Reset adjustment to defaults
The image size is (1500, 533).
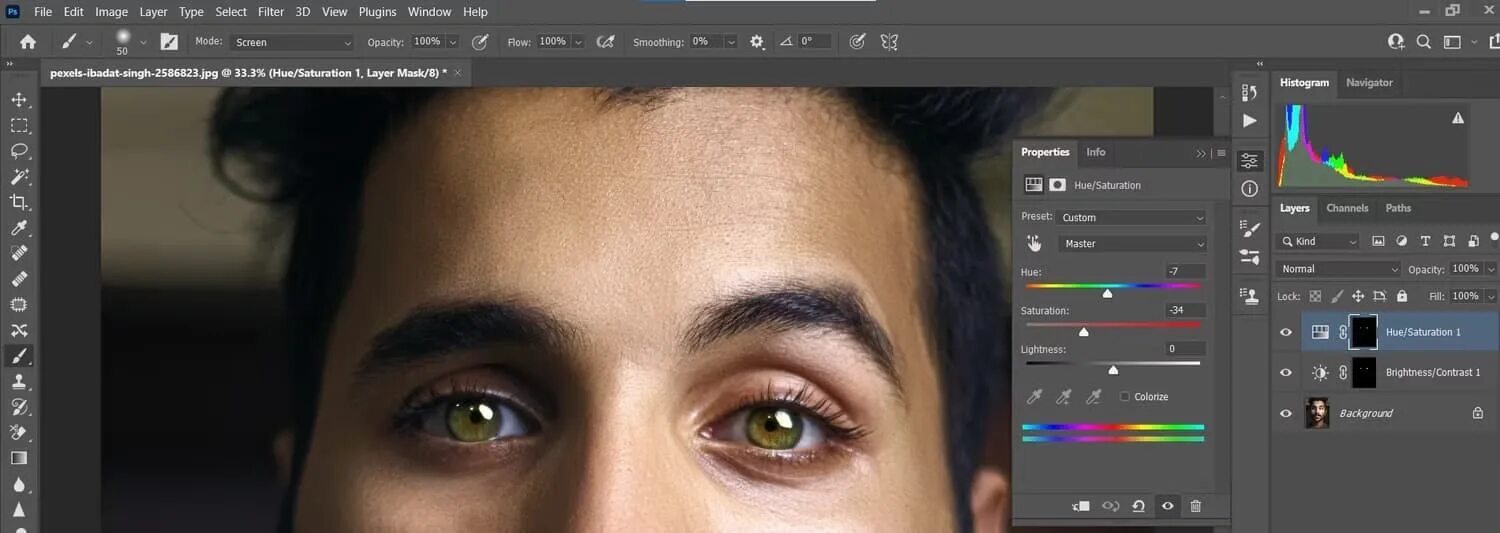[1138, 506]
